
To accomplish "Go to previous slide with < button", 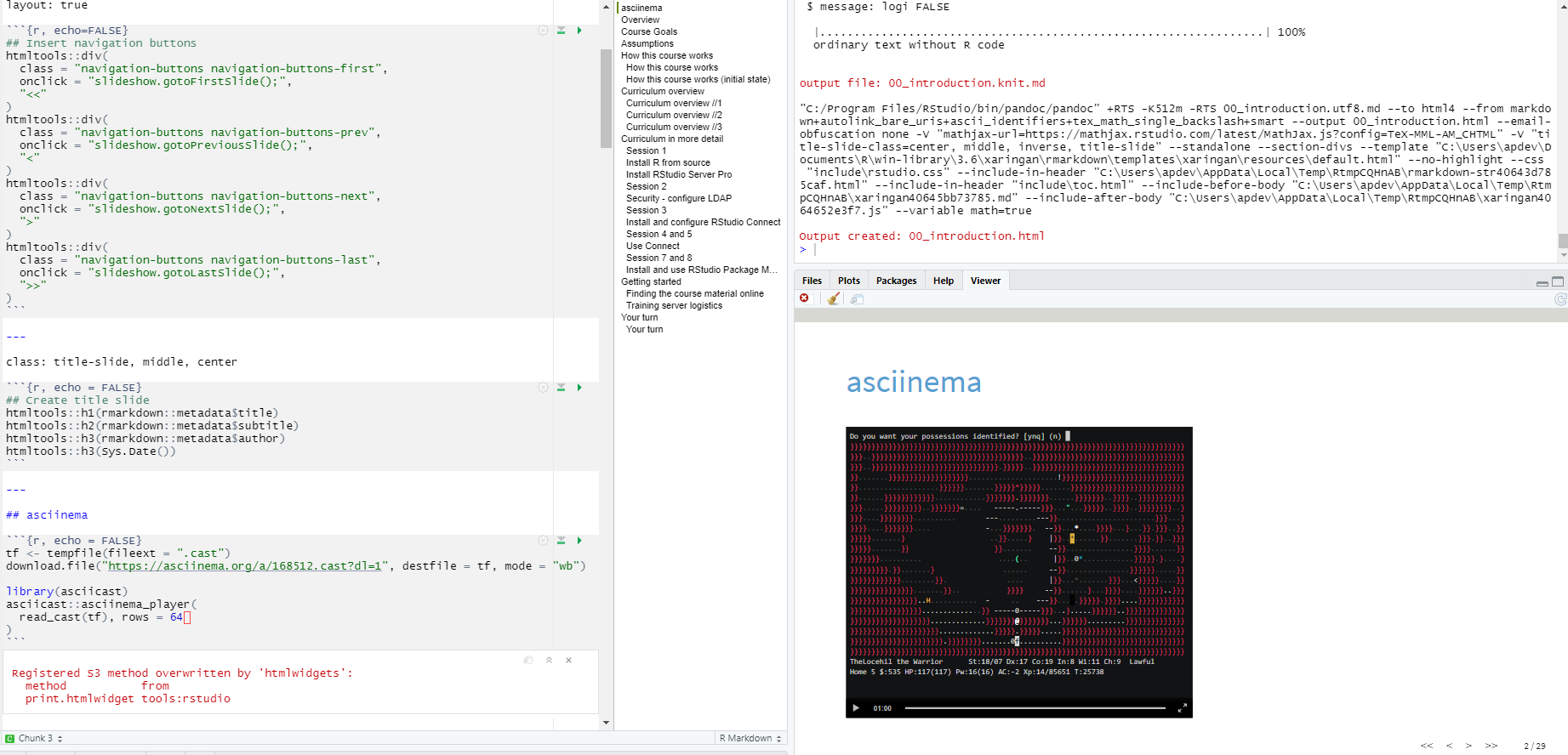I will tap(1449, 746).
